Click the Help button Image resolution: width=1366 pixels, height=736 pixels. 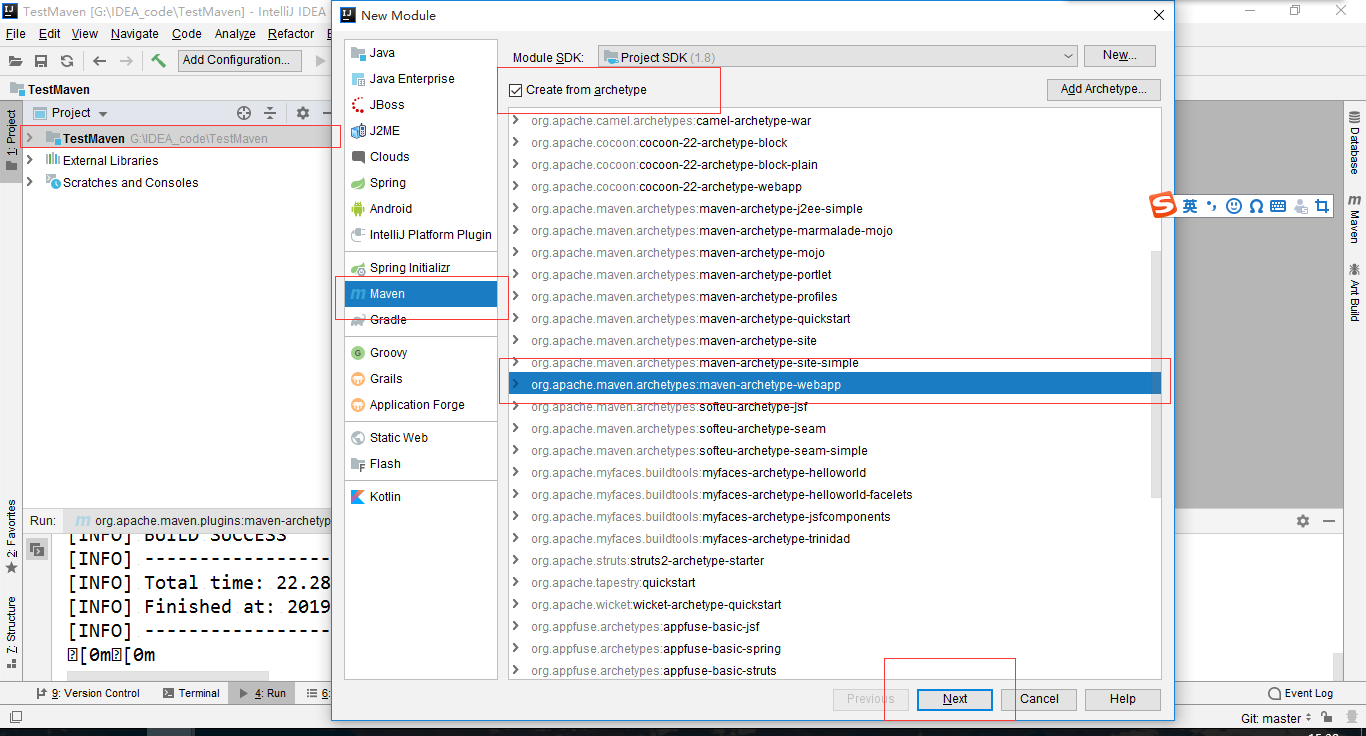(x=1123, y=699)
